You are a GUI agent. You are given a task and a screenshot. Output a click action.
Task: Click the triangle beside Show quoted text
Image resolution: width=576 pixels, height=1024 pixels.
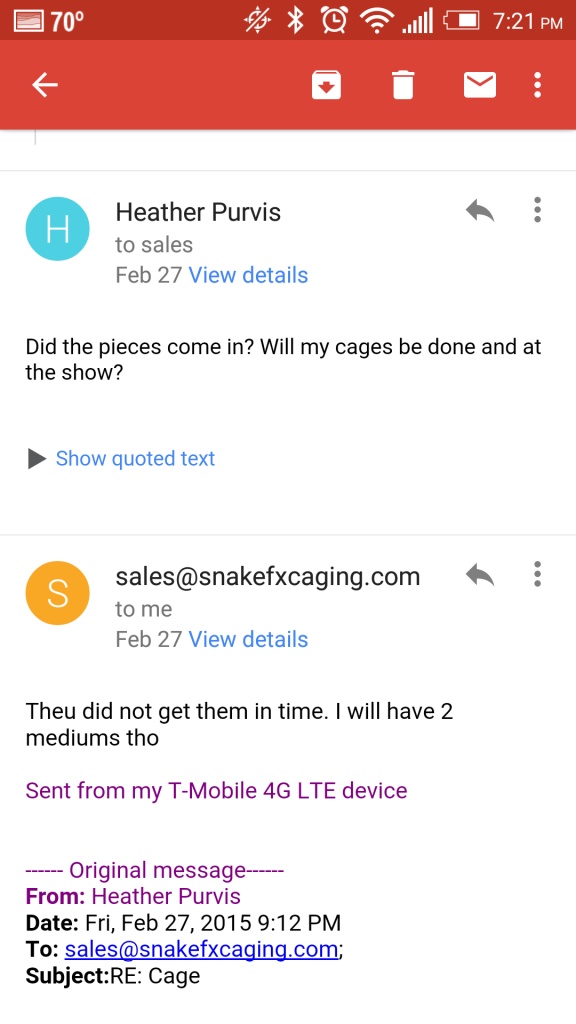pyautogui.click(x=37, y=459)
